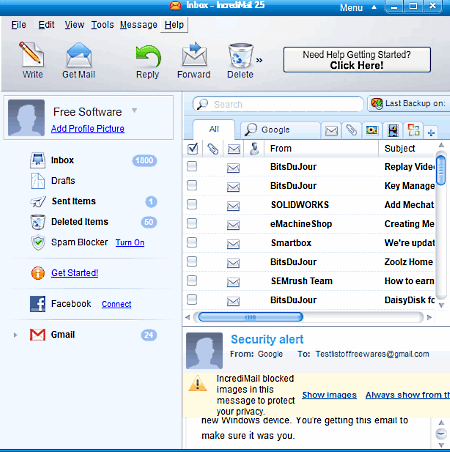Click Facebook Connect link
The image size is (450, 452).
point(116,304)
